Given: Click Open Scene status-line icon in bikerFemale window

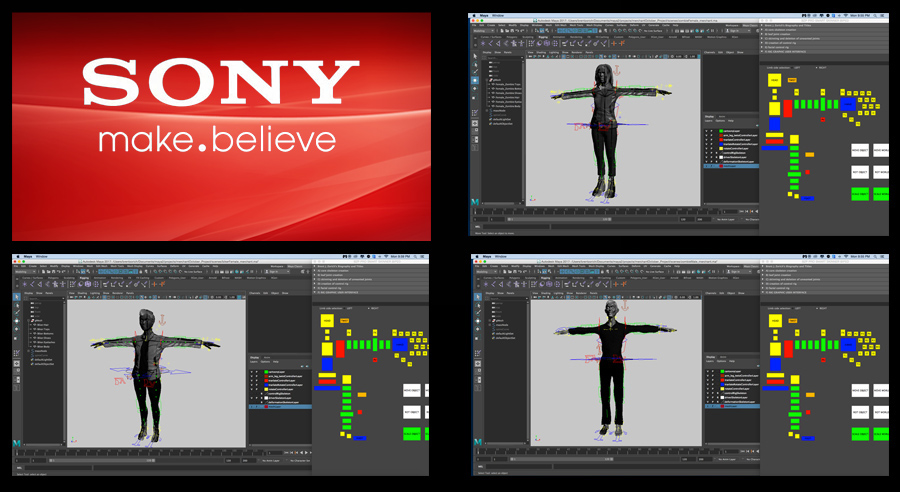Looking at the screenshot, I should tap(48, 272).
